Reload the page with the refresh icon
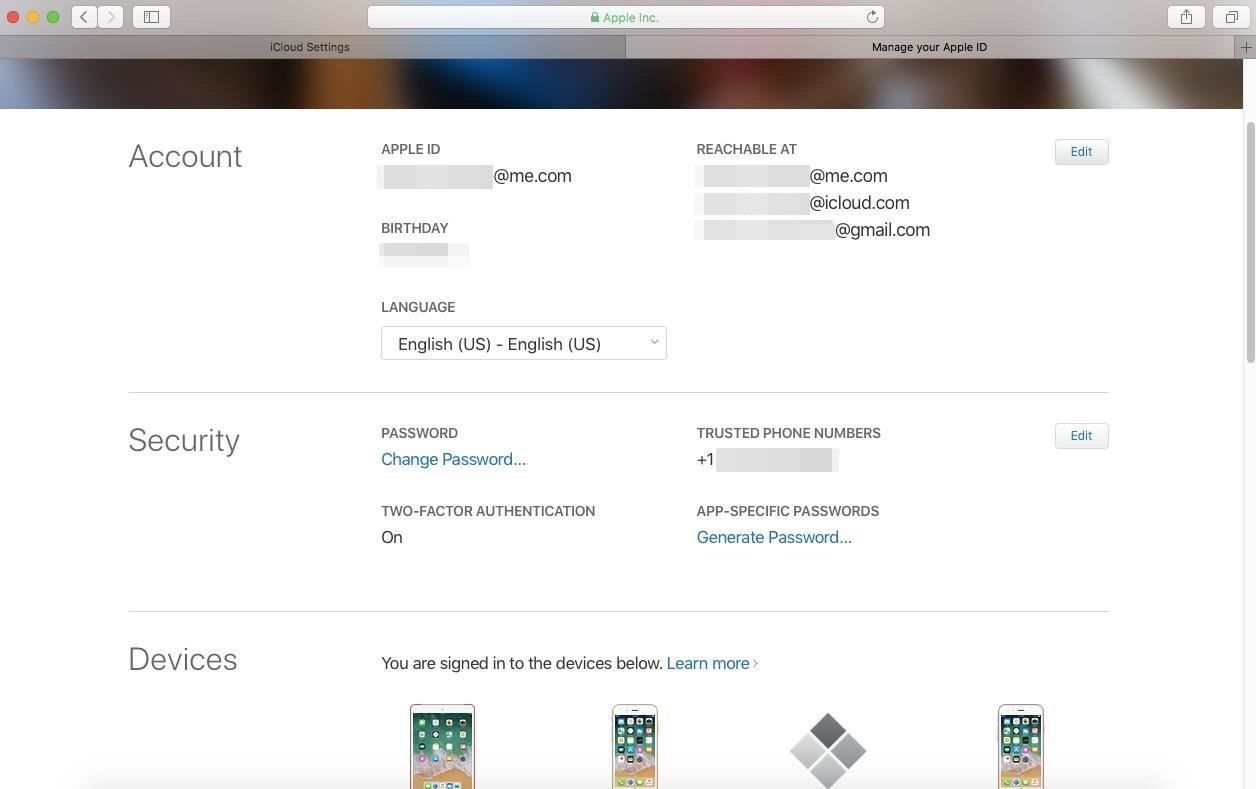 [x=871, y=17]
